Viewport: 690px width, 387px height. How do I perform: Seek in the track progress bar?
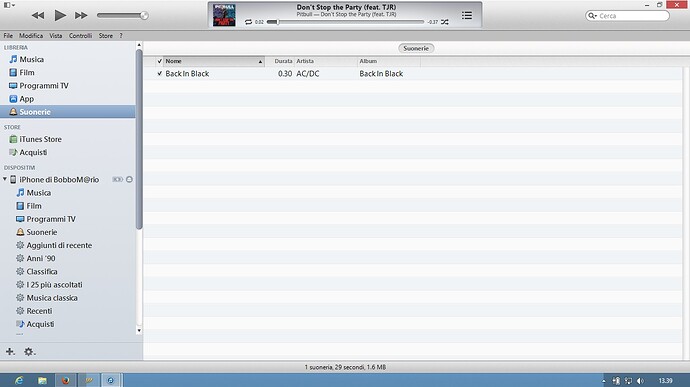pyautogui.click(x=345, y=22)
